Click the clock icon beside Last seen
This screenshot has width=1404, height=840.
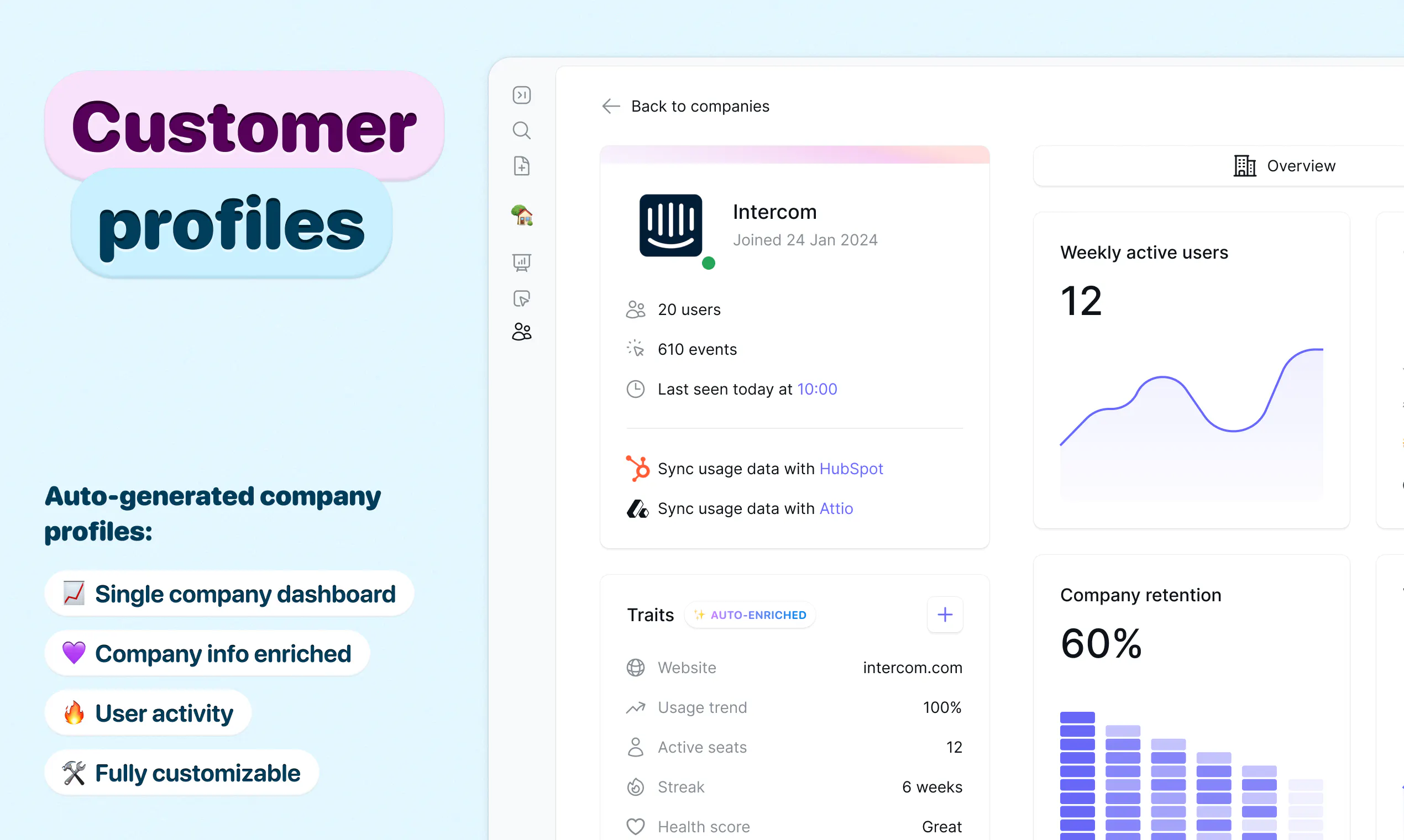[636, 389]
